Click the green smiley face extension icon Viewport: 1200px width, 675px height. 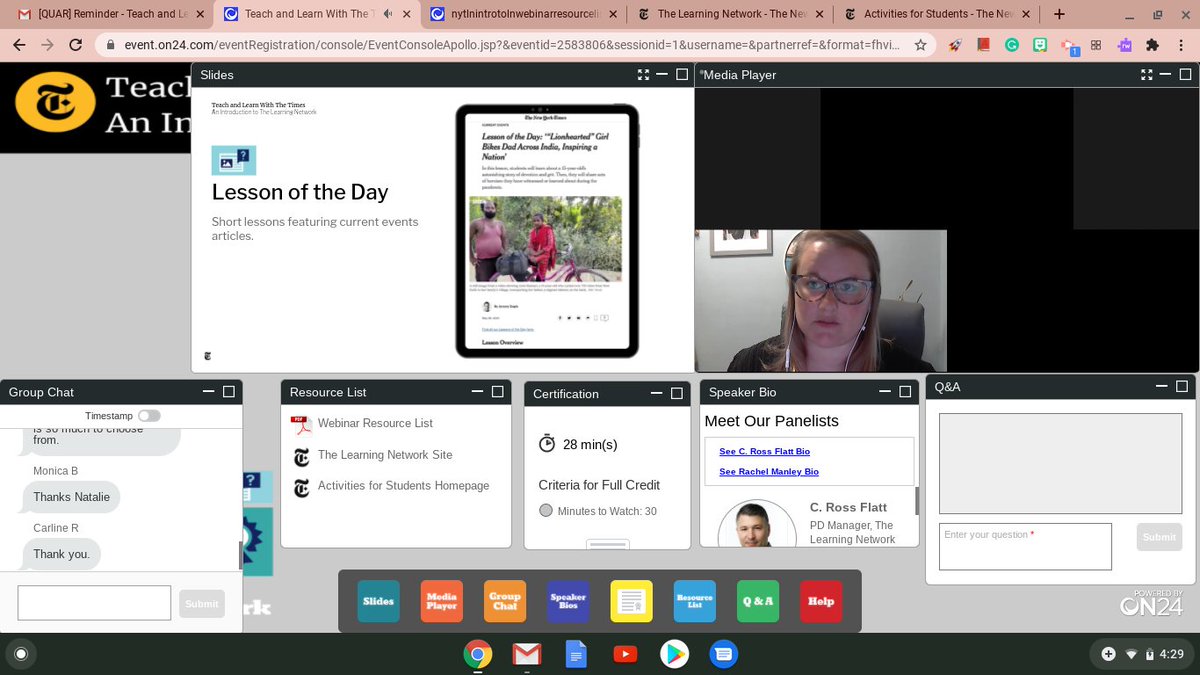coord(1040,45)
